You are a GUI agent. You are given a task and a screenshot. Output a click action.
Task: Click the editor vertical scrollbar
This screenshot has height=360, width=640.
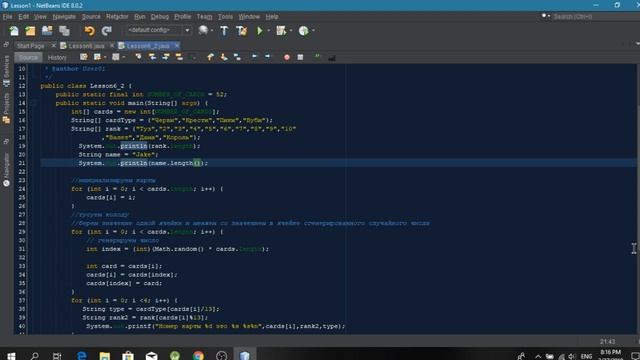638,199
